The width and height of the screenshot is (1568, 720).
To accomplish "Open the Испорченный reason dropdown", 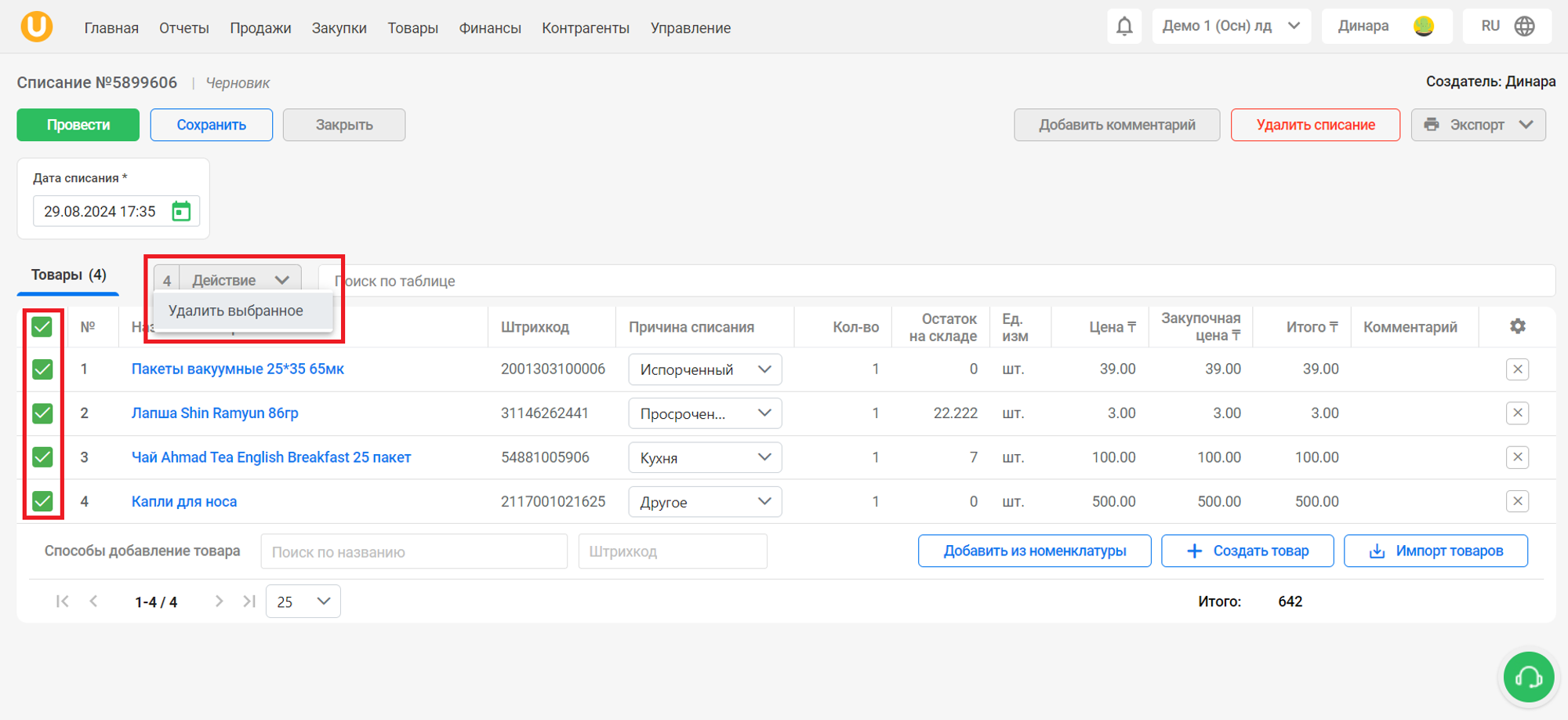I will tap(705, 369).
